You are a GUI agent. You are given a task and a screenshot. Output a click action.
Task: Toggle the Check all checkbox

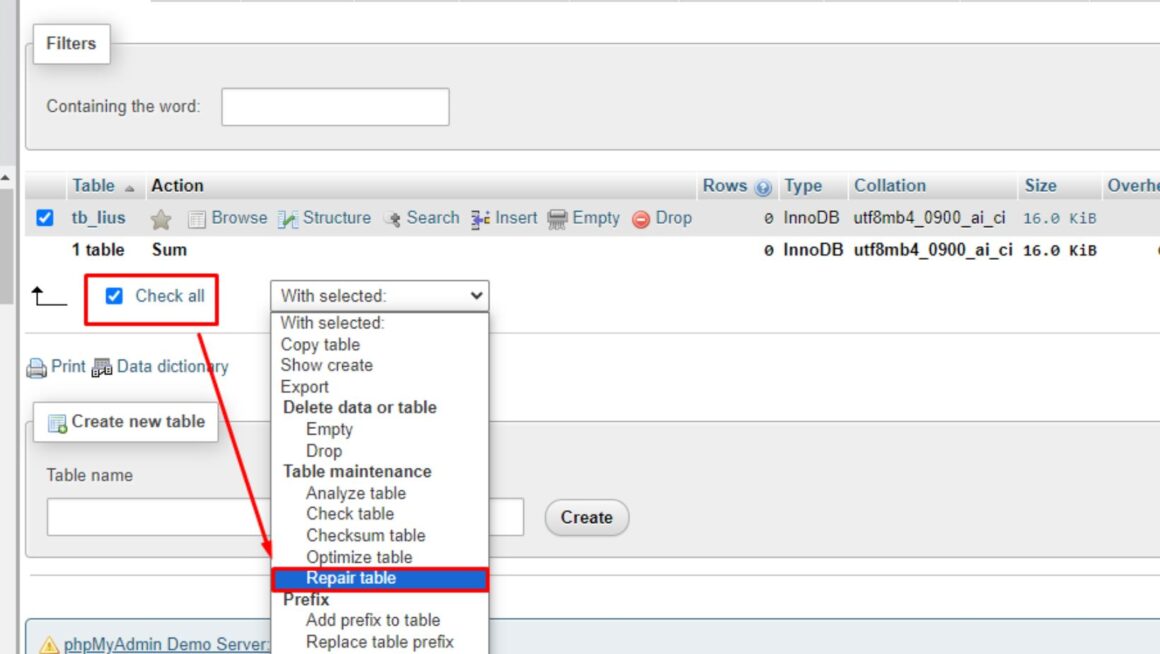coord(114,296)
